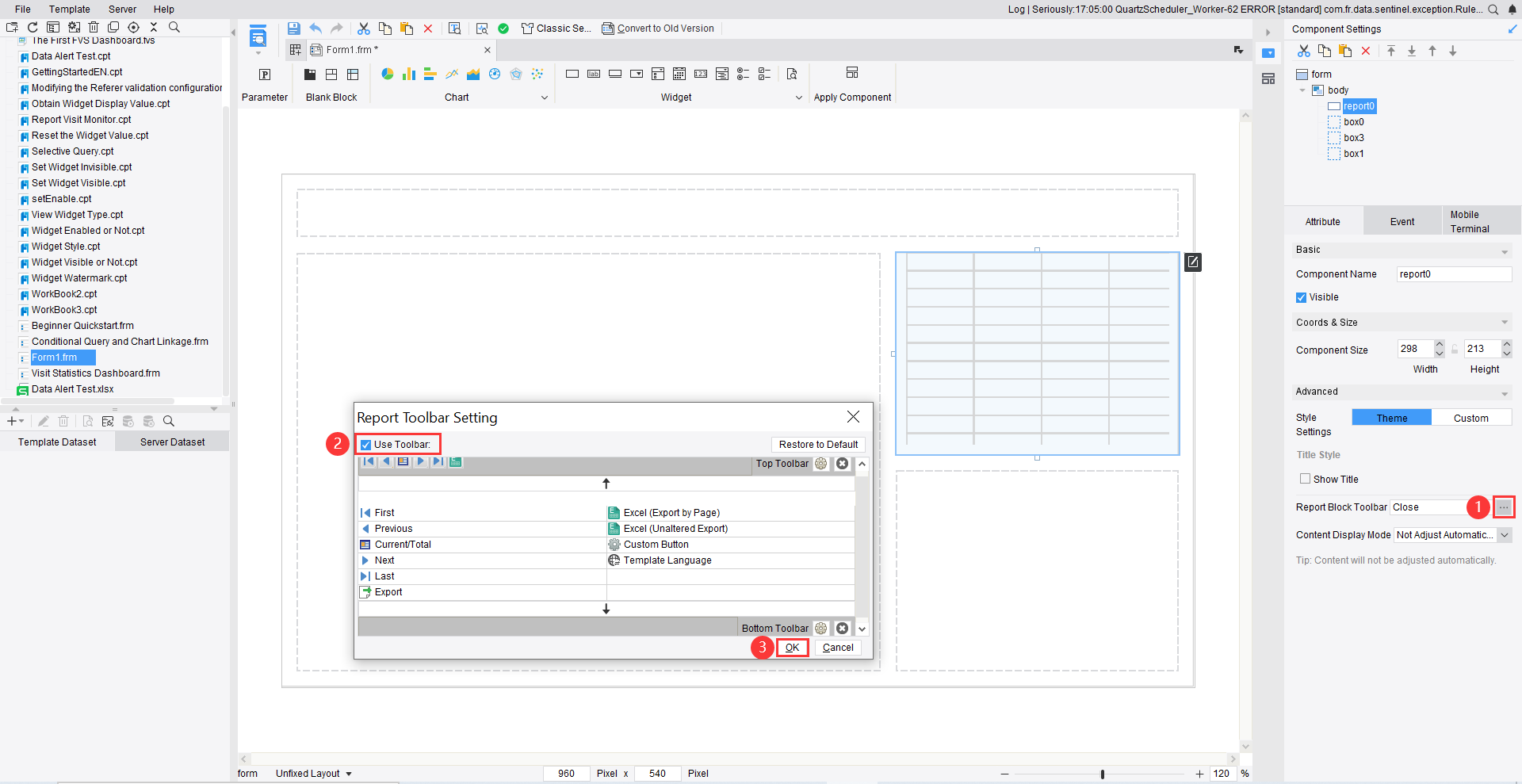Click the edit pencil icon on report block
1522x784 pixels.
(1192, 262)
